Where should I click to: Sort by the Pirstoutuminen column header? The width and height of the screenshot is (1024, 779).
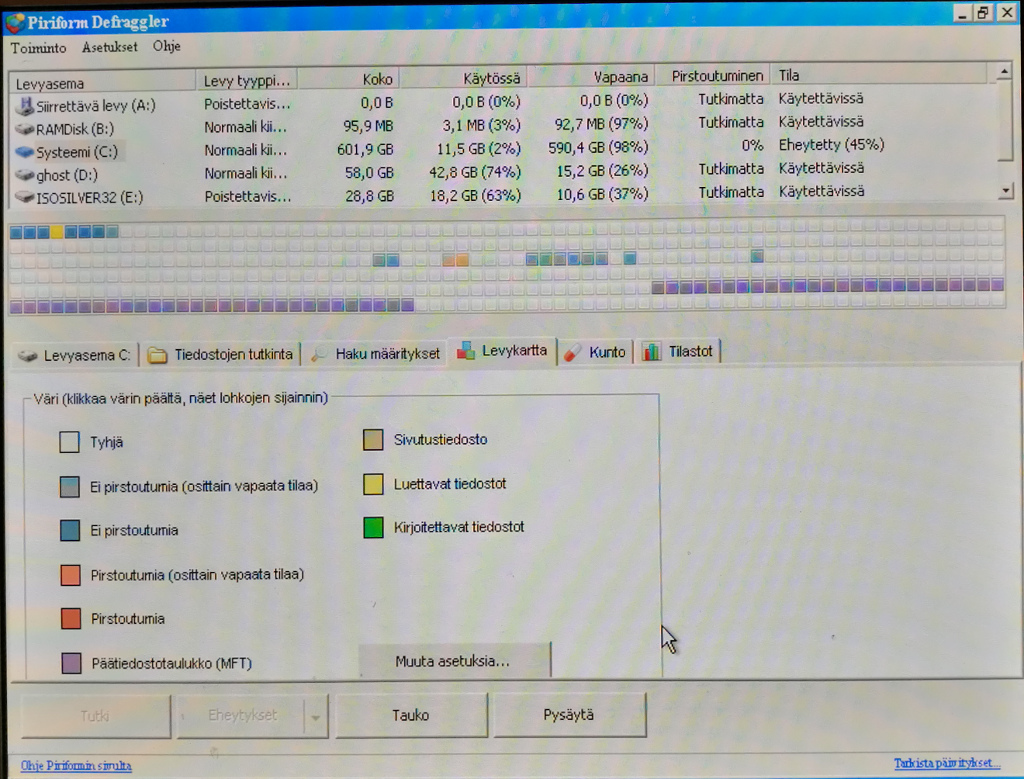(713, 76)
